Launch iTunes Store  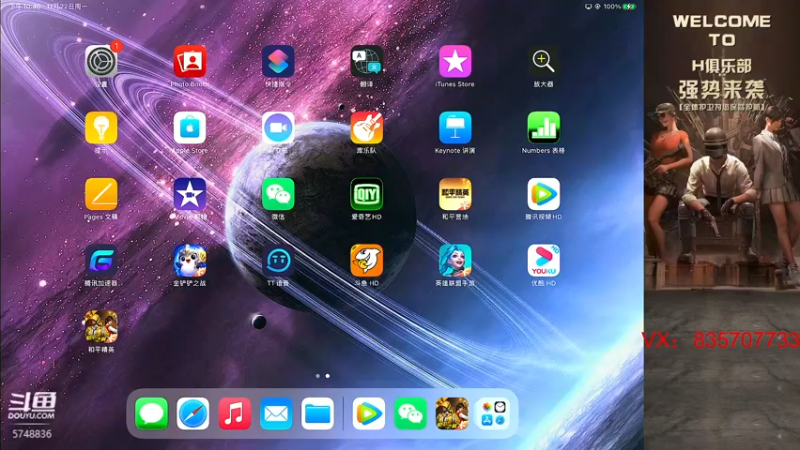tap(455, 61)
